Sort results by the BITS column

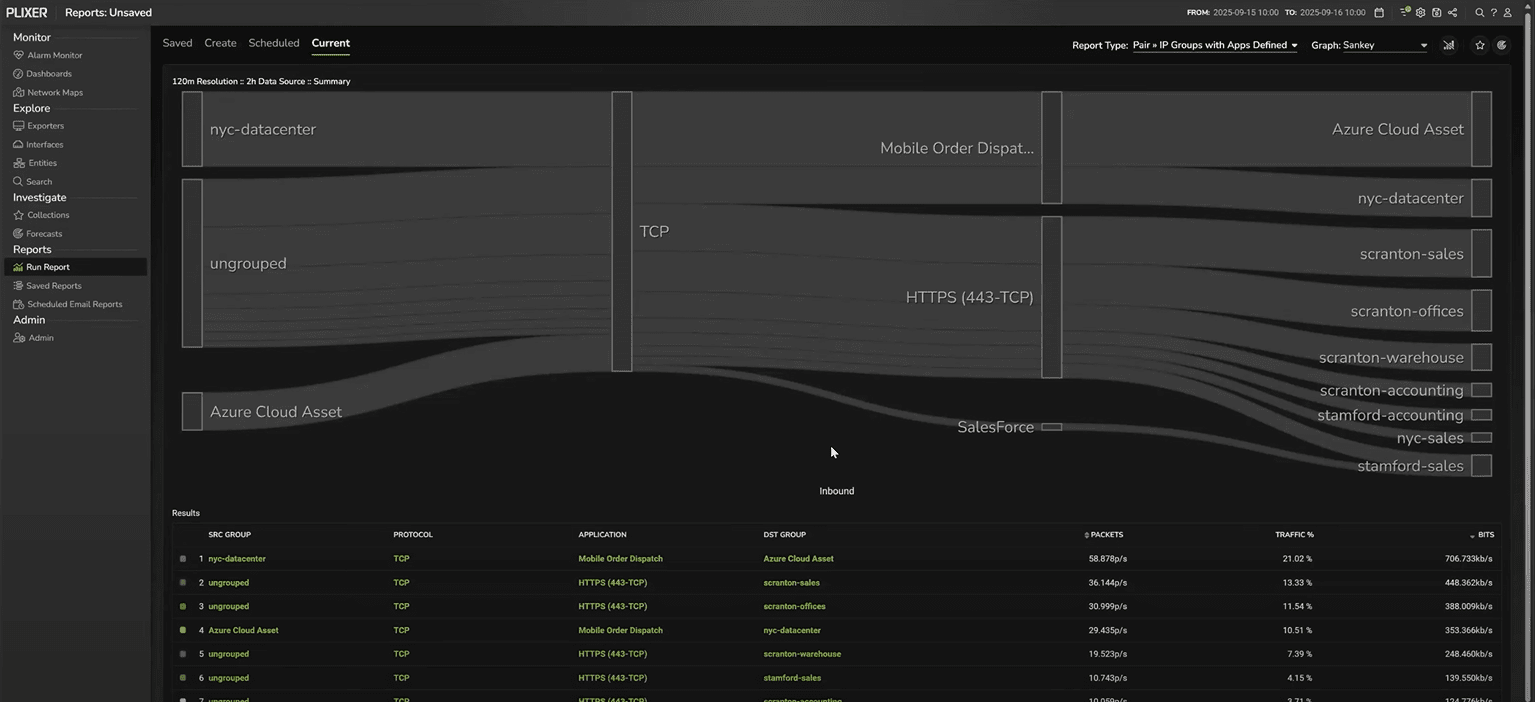(x=1486, y=535)
